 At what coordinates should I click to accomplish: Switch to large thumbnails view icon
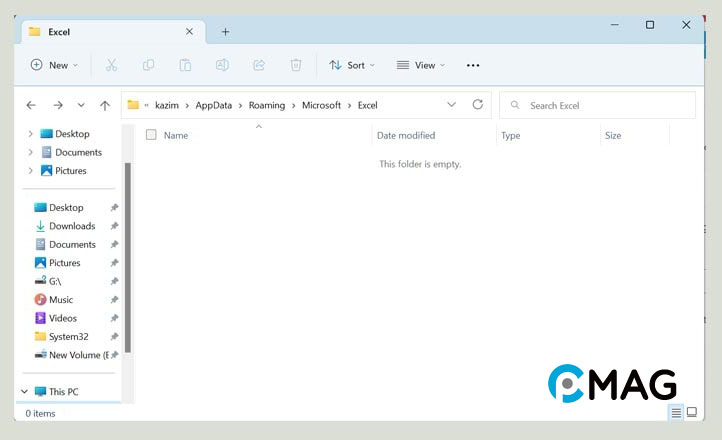[691, 412]
